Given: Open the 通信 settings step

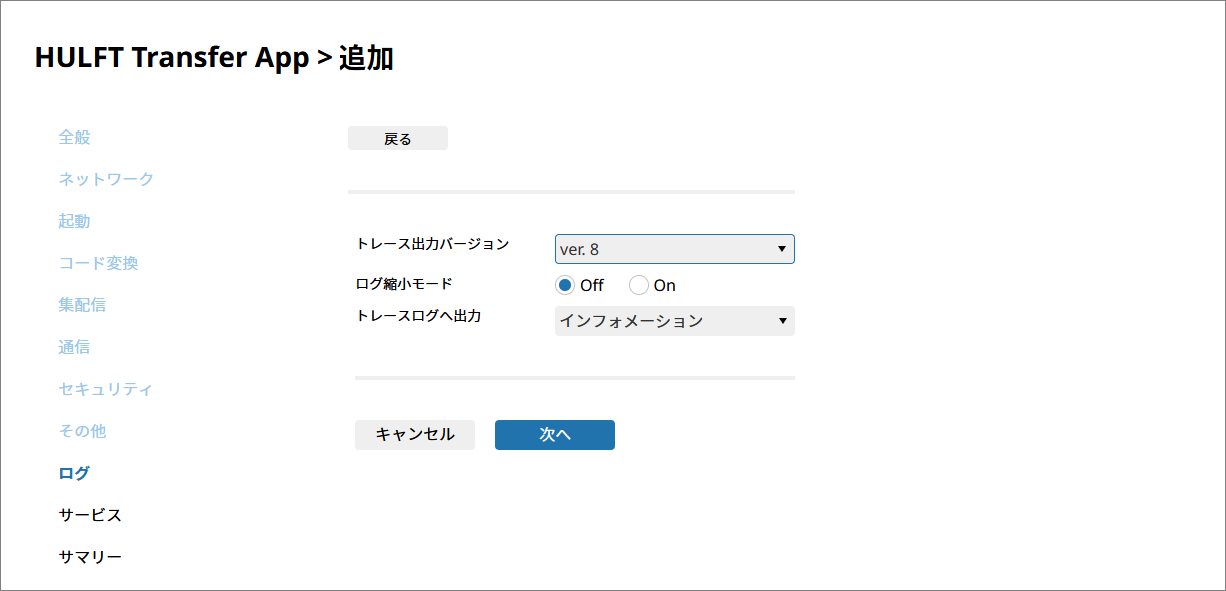Looking at the screenshot, I should click(74, 347).
